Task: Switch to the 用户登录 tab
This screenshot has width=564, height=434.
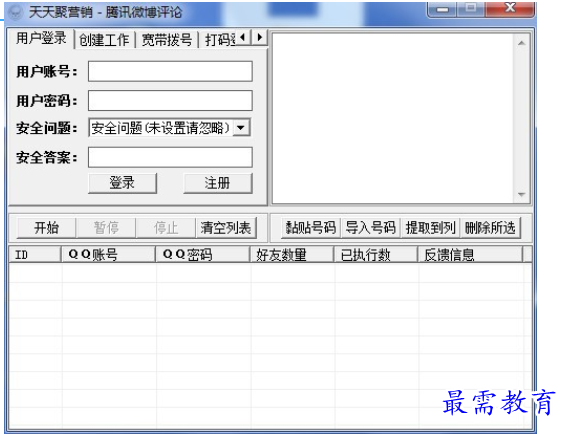Action: pyautogui.click(x=41, y=38)
